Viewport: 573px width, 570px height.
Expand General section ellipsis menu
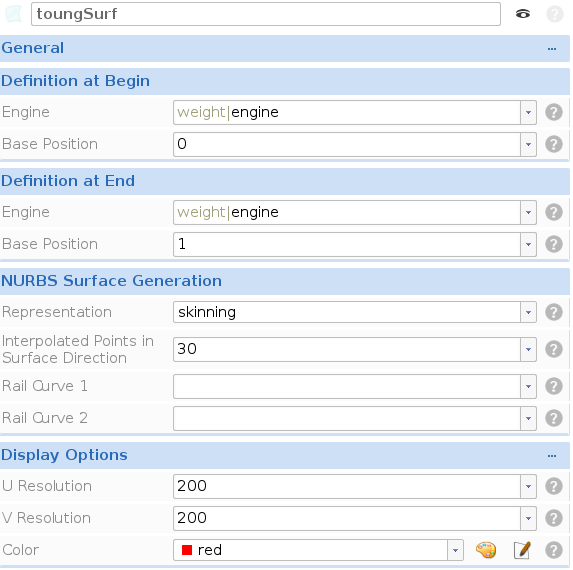click(x=552, y=49)
